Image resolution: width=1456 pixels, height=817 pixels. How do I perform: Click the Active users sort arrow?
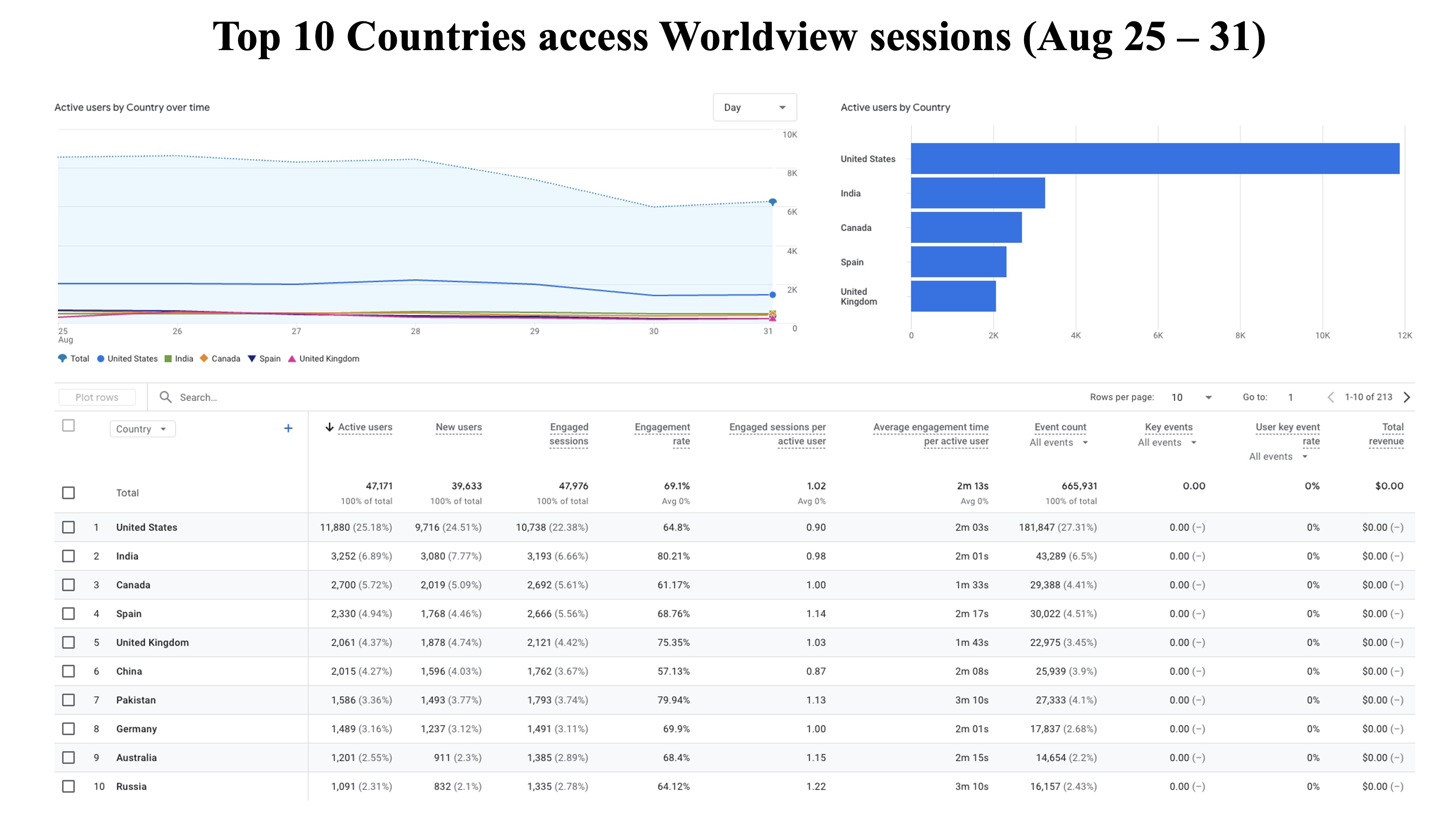coord(329,427)
